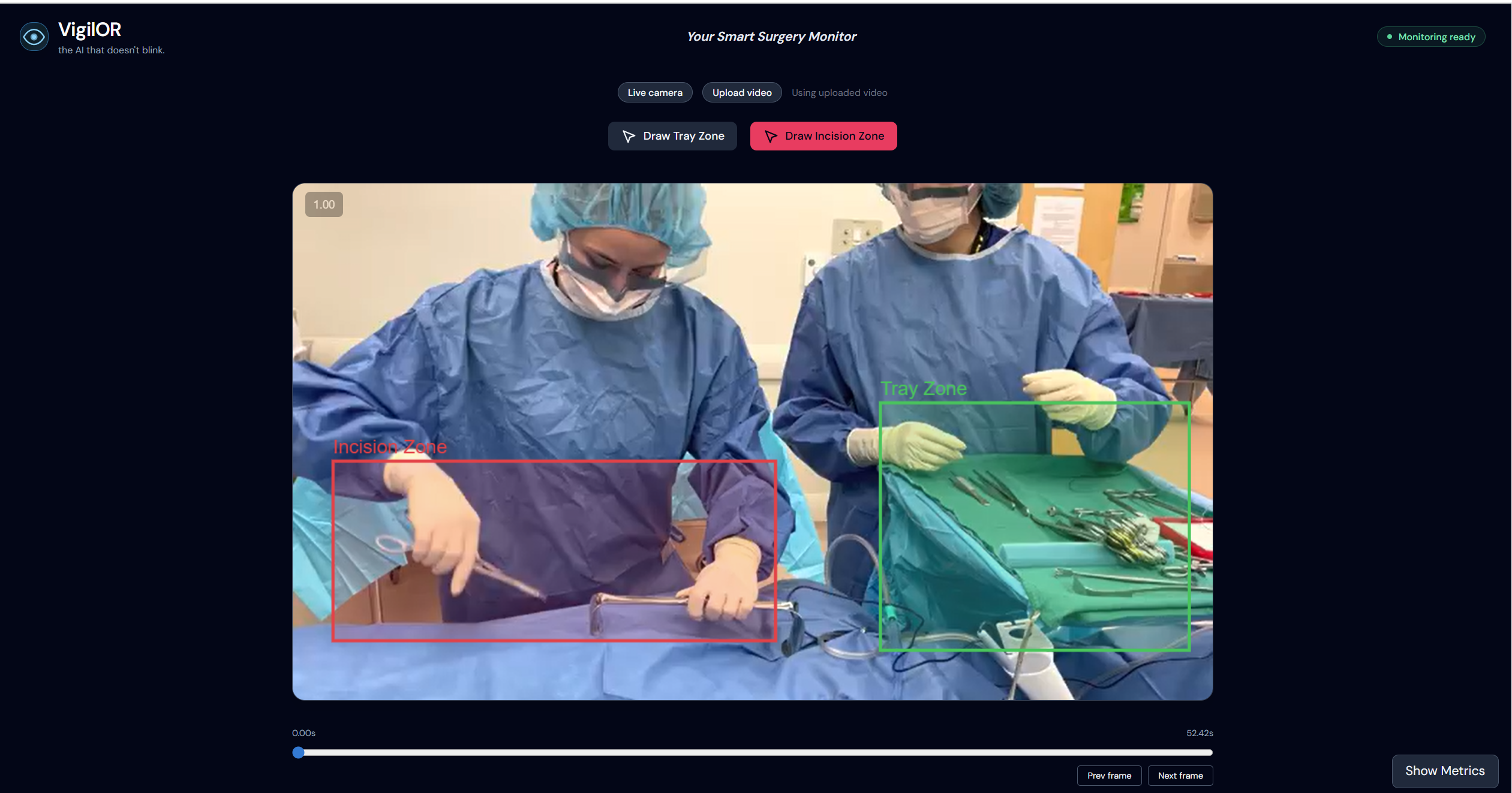Click the VigilOR eye logo icon

coord(34,37)
